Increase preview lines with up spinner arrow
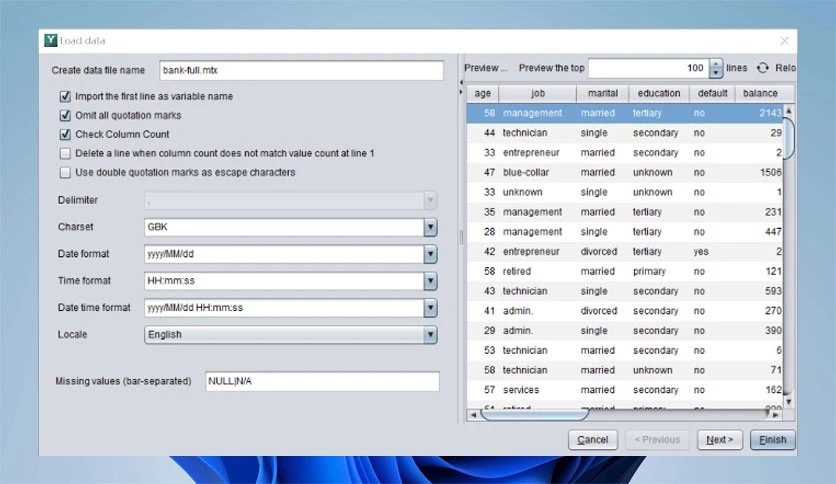836x484 pixels. point(716,64)
